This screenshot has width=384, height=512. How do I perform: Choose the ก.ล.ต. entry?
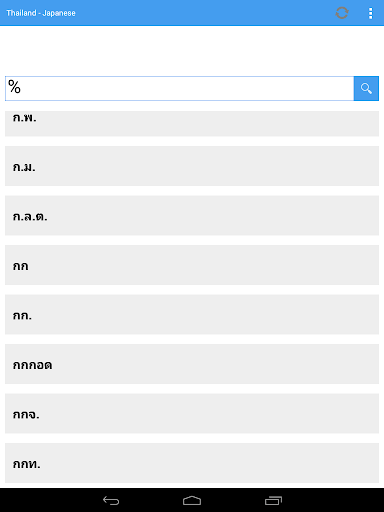point(192,215)
